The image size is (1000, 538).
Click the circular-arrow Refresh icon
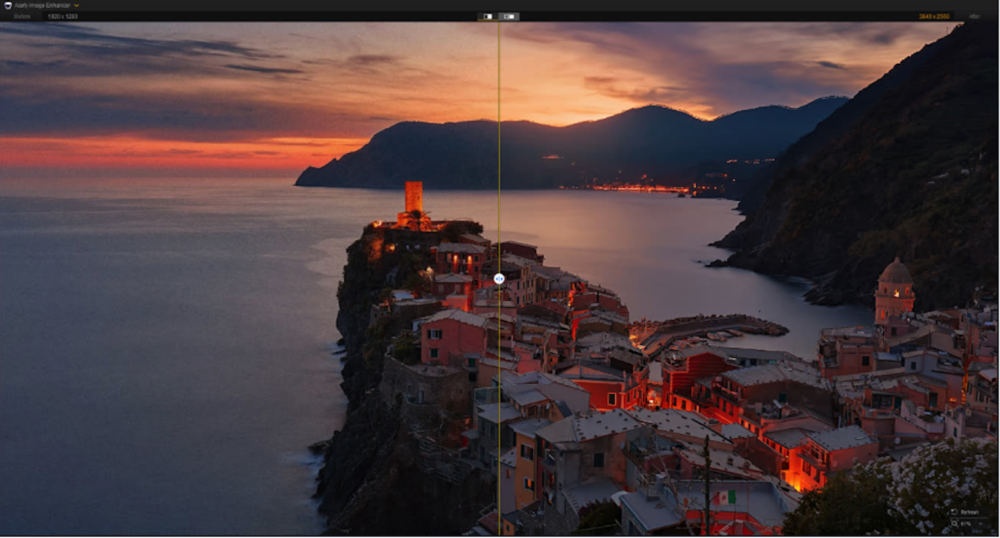click(955, 512)
